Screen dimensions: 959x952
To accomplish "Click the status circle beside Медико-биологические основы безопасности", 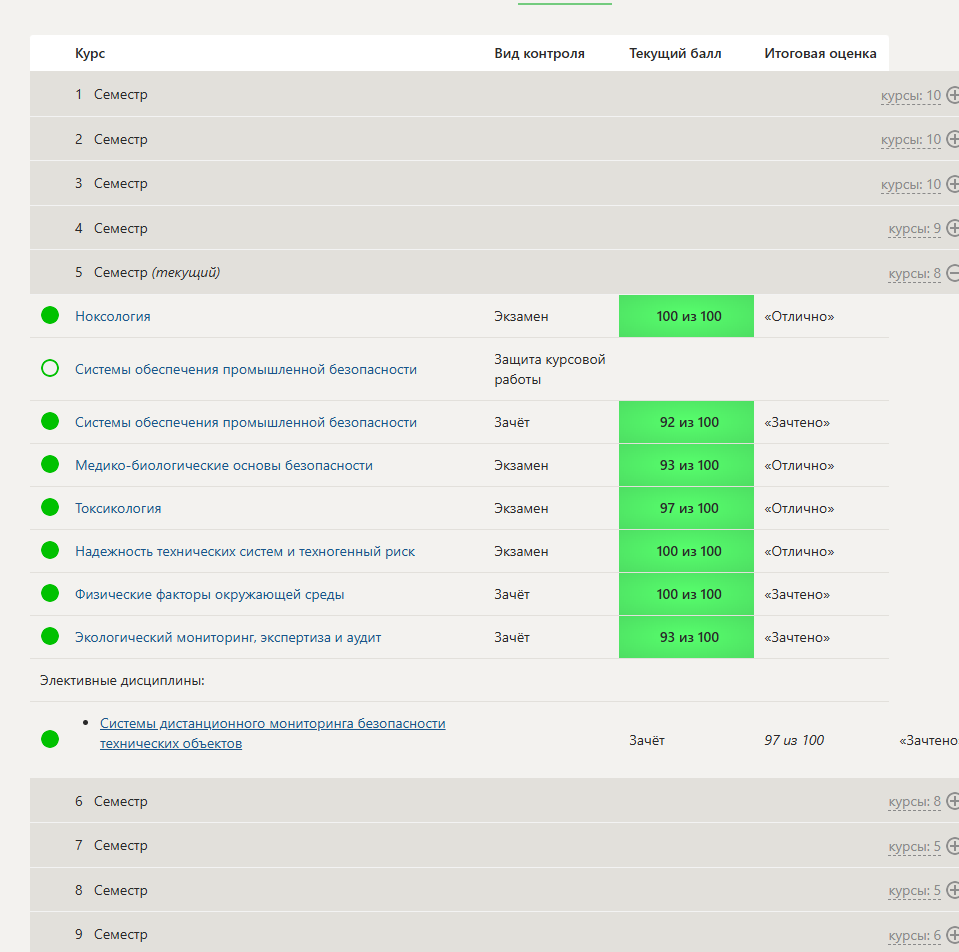I will click(50, 465).
